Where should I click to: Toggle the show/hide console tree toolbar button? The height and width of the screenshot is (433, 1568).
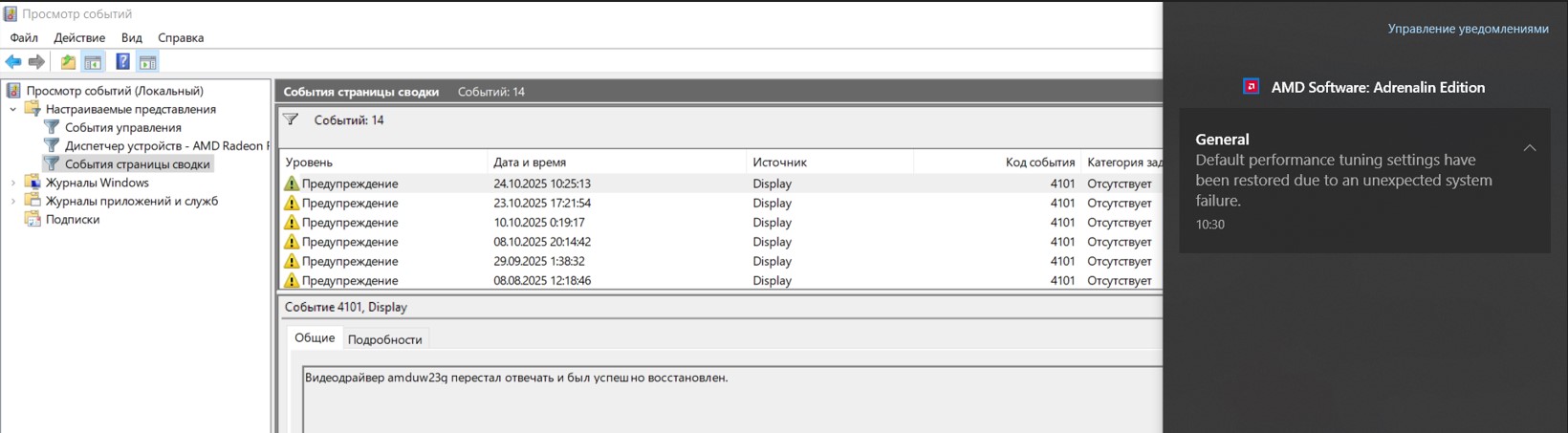pos(93,62)
